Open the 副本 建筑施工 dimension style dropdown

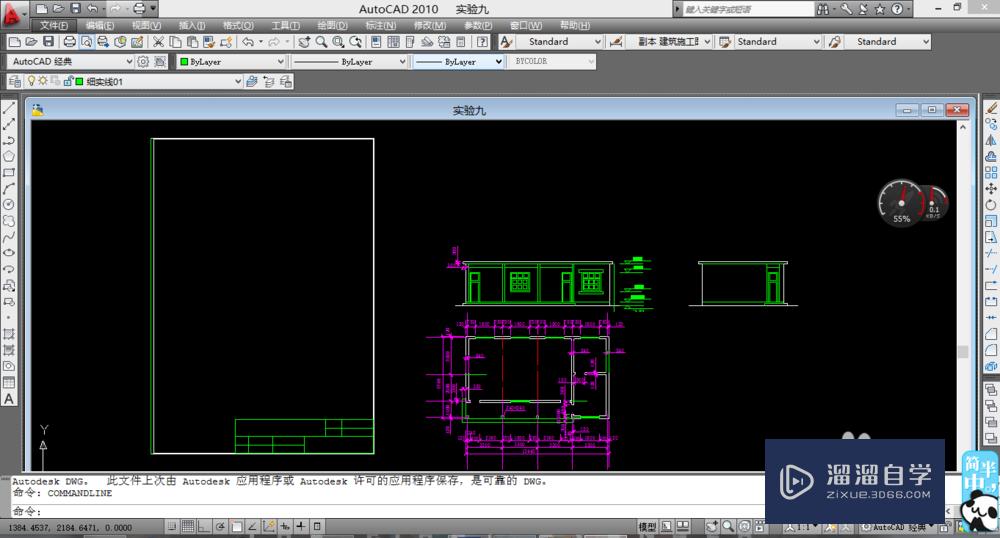coord(670,42)
